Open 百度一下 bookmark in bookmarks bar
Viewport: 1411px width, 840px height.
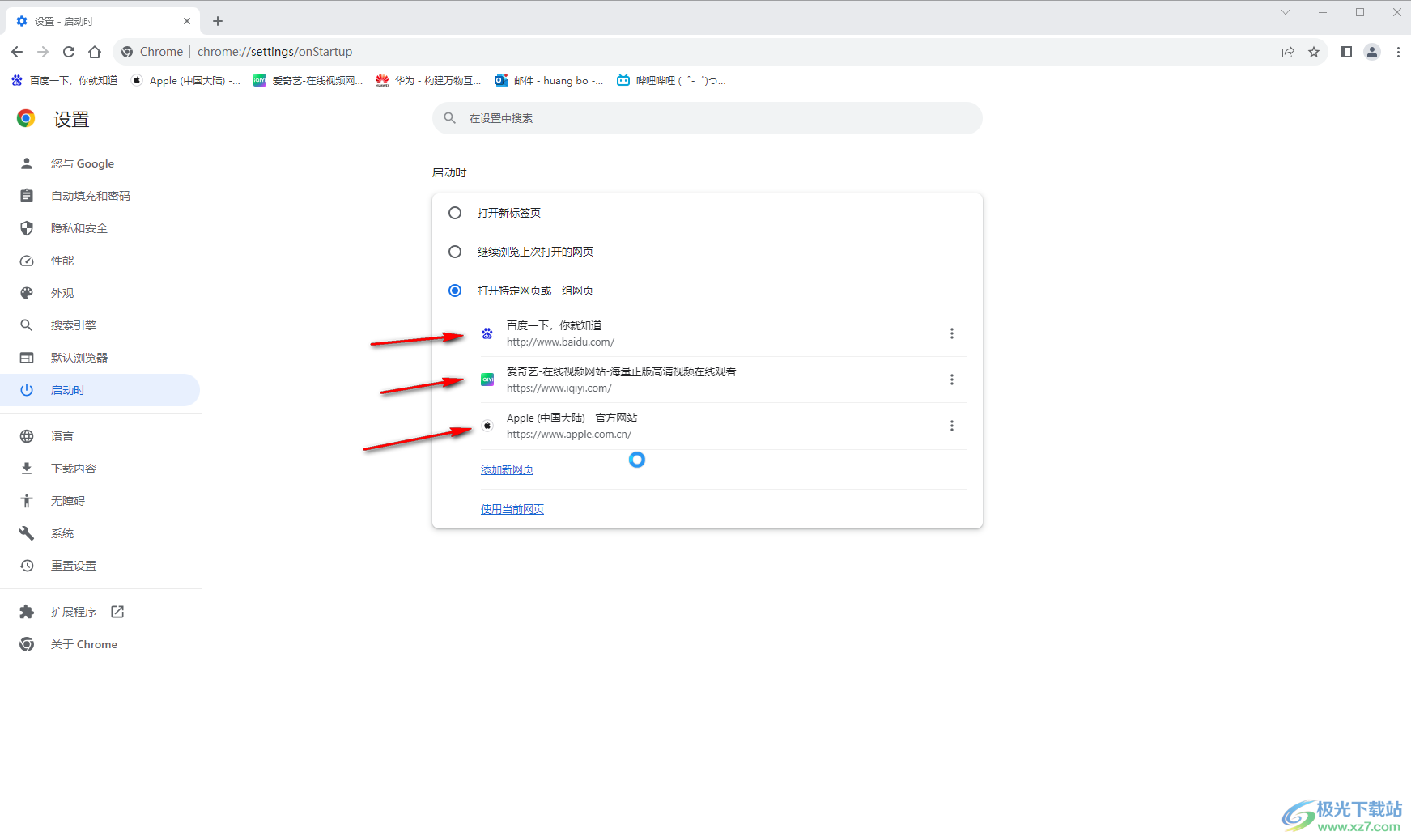coord(64,80)
